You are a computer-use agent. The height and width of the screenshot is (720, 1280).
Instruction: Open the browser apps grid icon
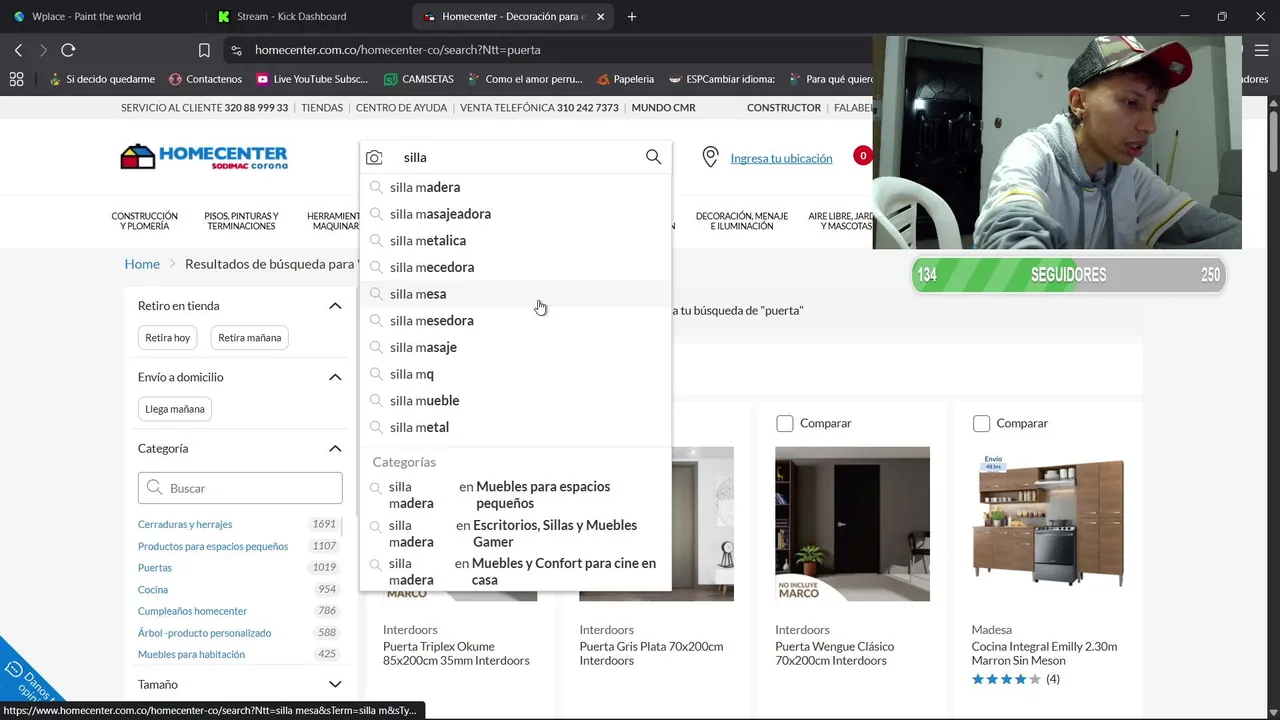pyautogui.click(x=16, y=79)
